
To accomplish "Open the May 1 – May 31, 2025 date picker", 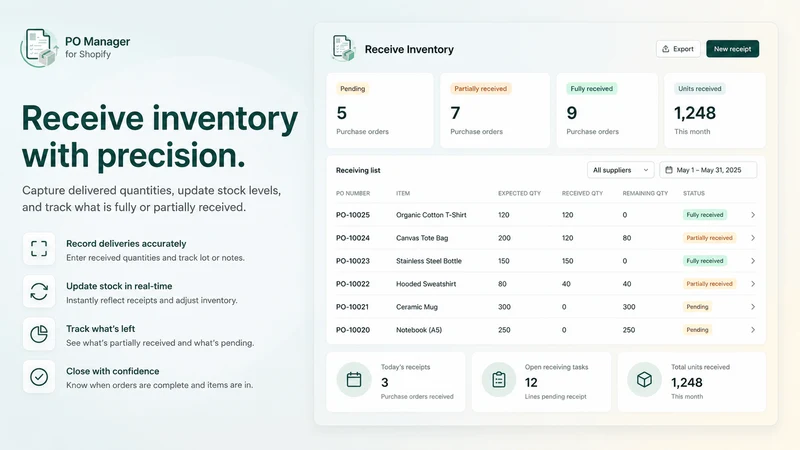I will tap(708, 170).
